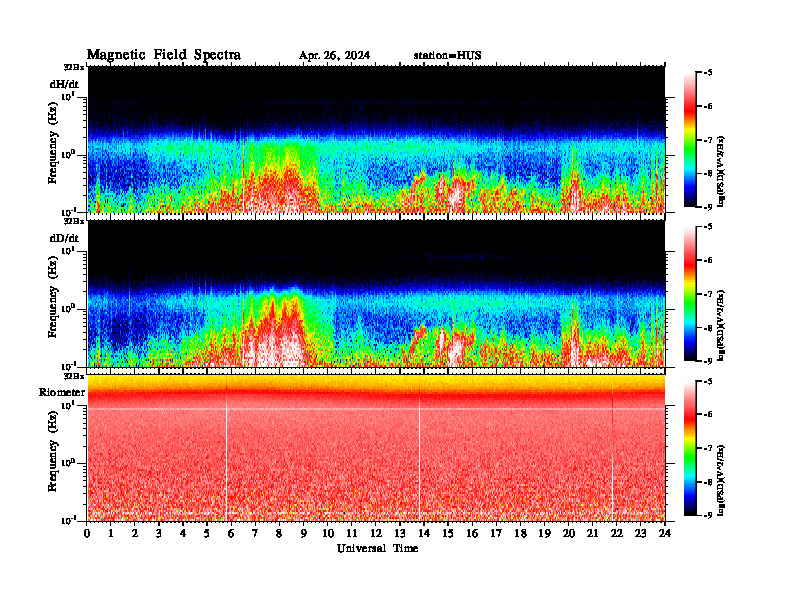Click hour 16 on the time axis
This screenshot has width=792, height=612.
(472, 533)
